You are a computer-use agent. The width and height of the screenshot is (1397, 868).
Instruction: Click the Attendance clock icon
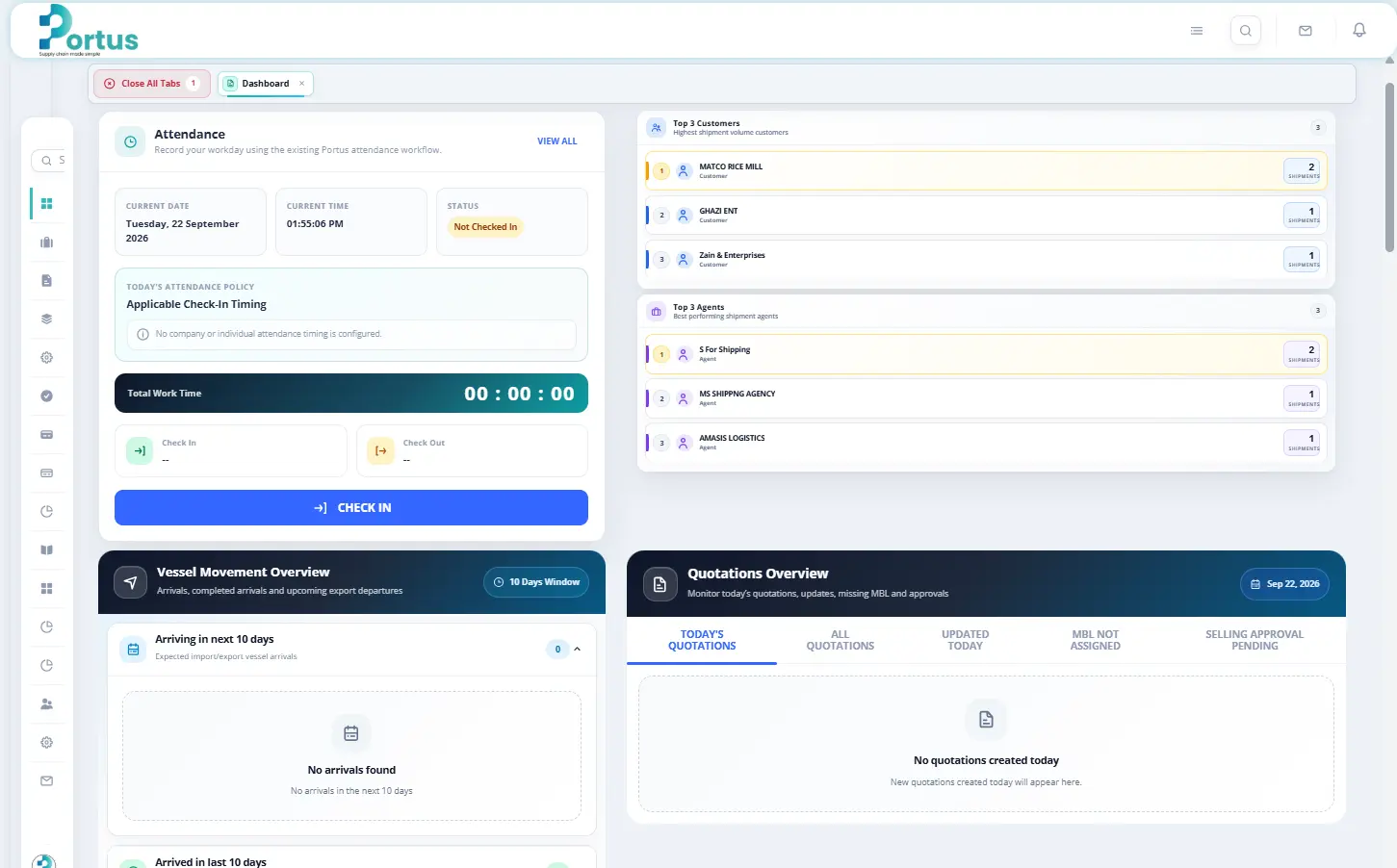(130, 141)
